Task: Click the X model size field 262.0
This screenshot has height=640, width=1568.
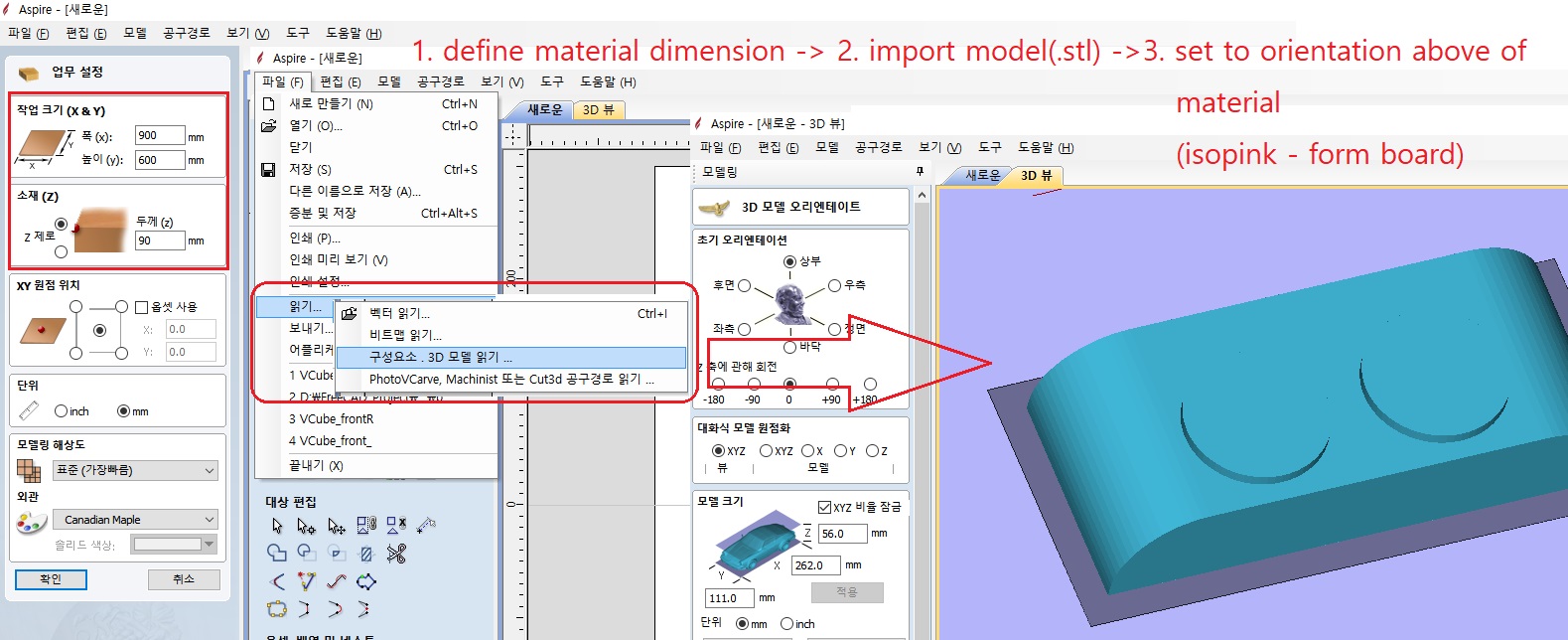Action: pos(815,565)
